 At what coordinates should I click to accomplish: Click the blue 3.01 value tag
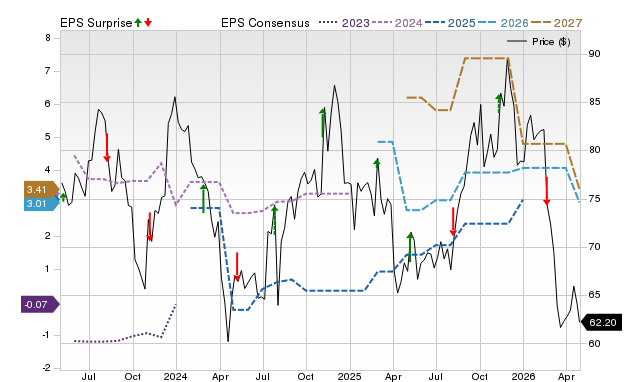pyautogui.click(x=41, y=203)
